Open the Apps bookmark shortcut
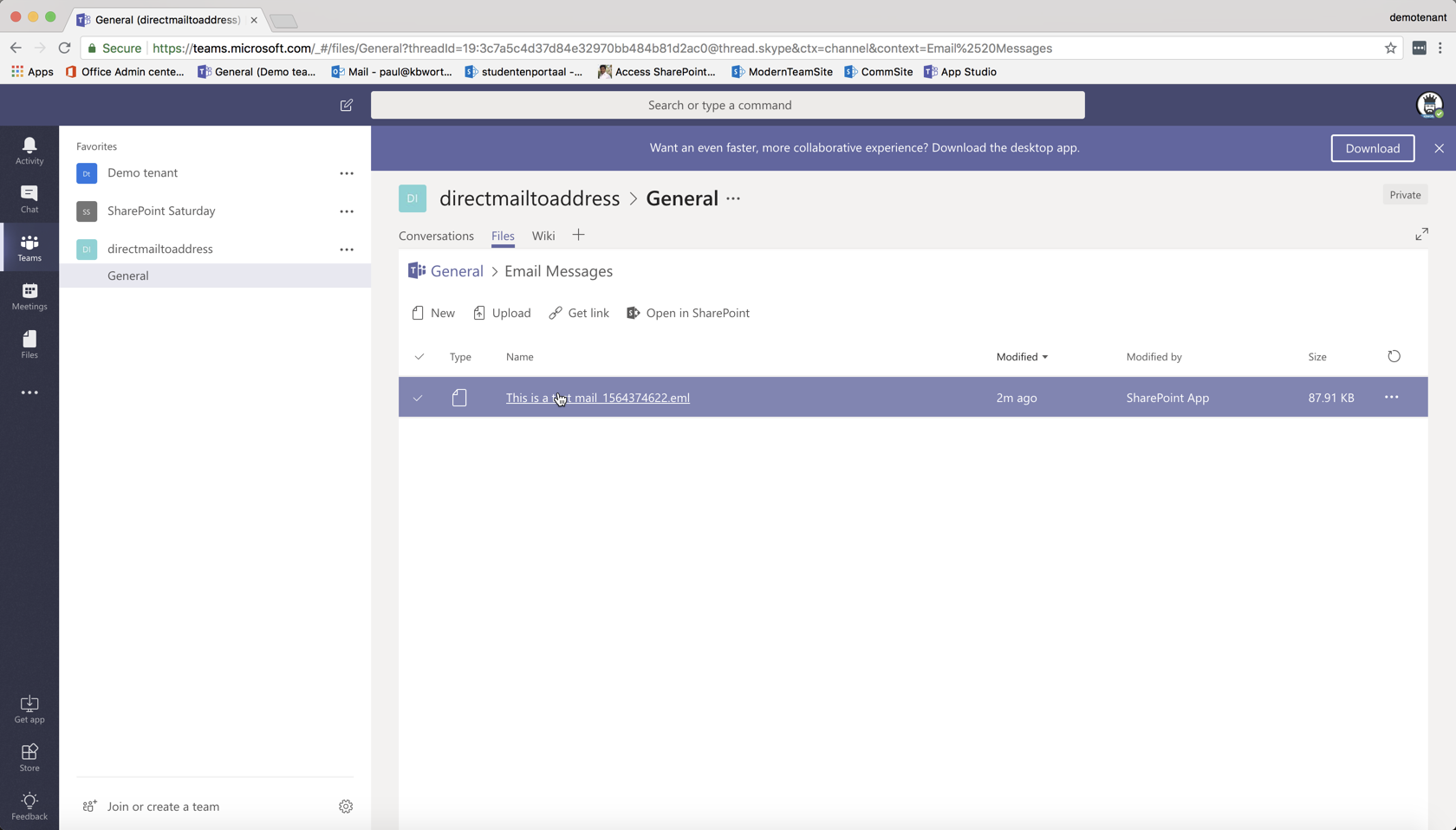The image size is (1456, 830). pos(32,72)
